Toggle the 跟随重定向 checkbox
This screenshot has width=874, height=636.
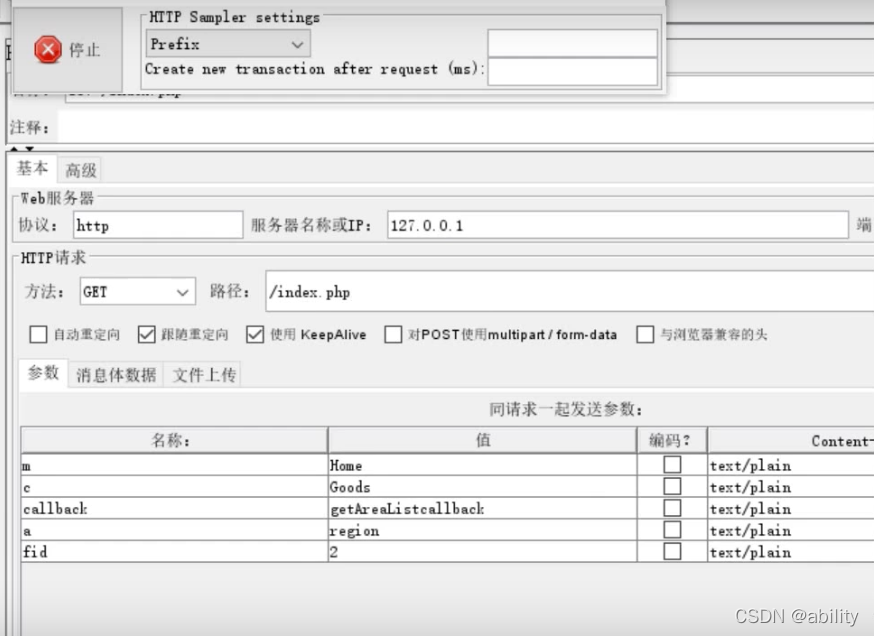(147, 334)
